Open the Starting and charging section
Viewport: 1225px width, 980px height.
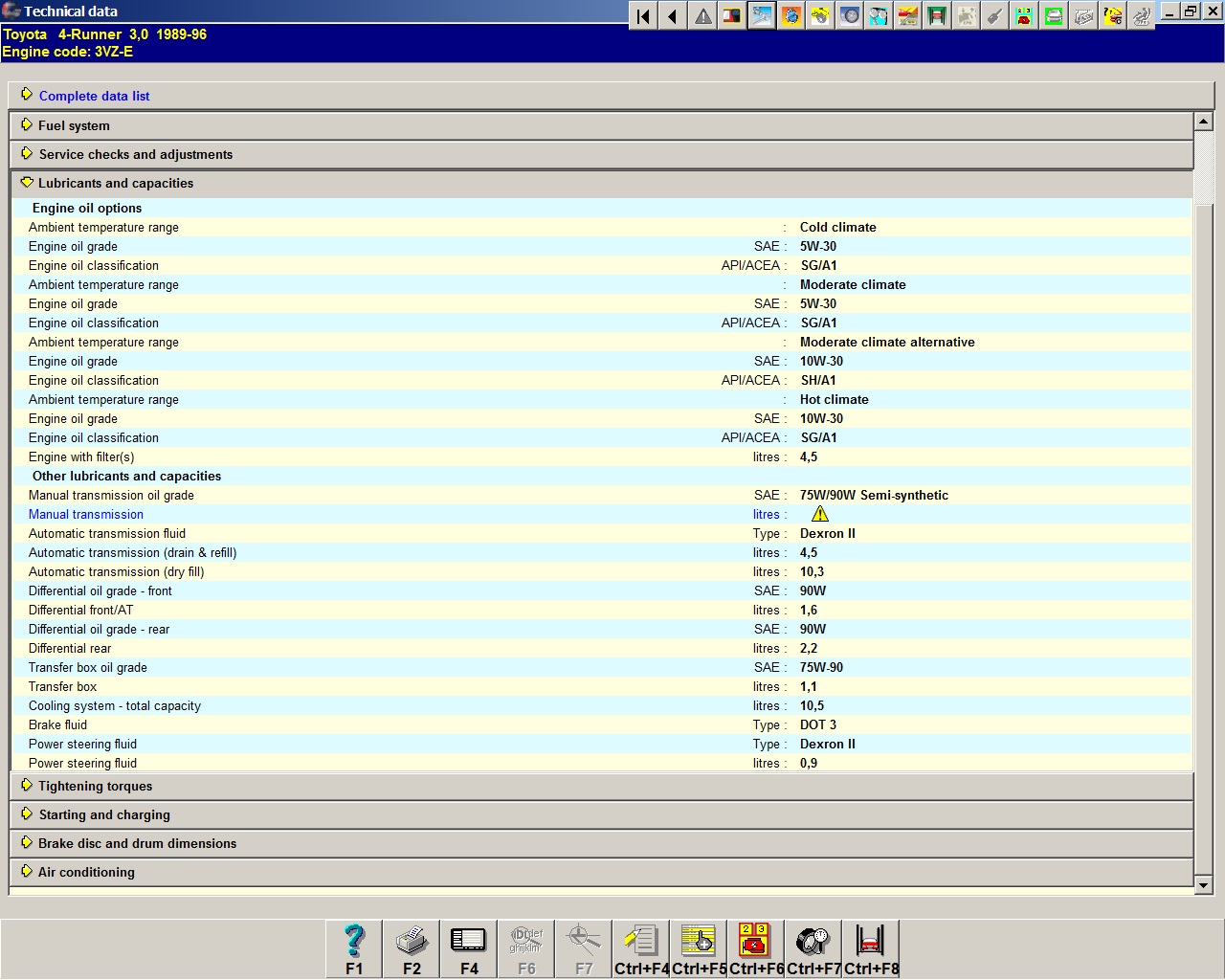104,814
